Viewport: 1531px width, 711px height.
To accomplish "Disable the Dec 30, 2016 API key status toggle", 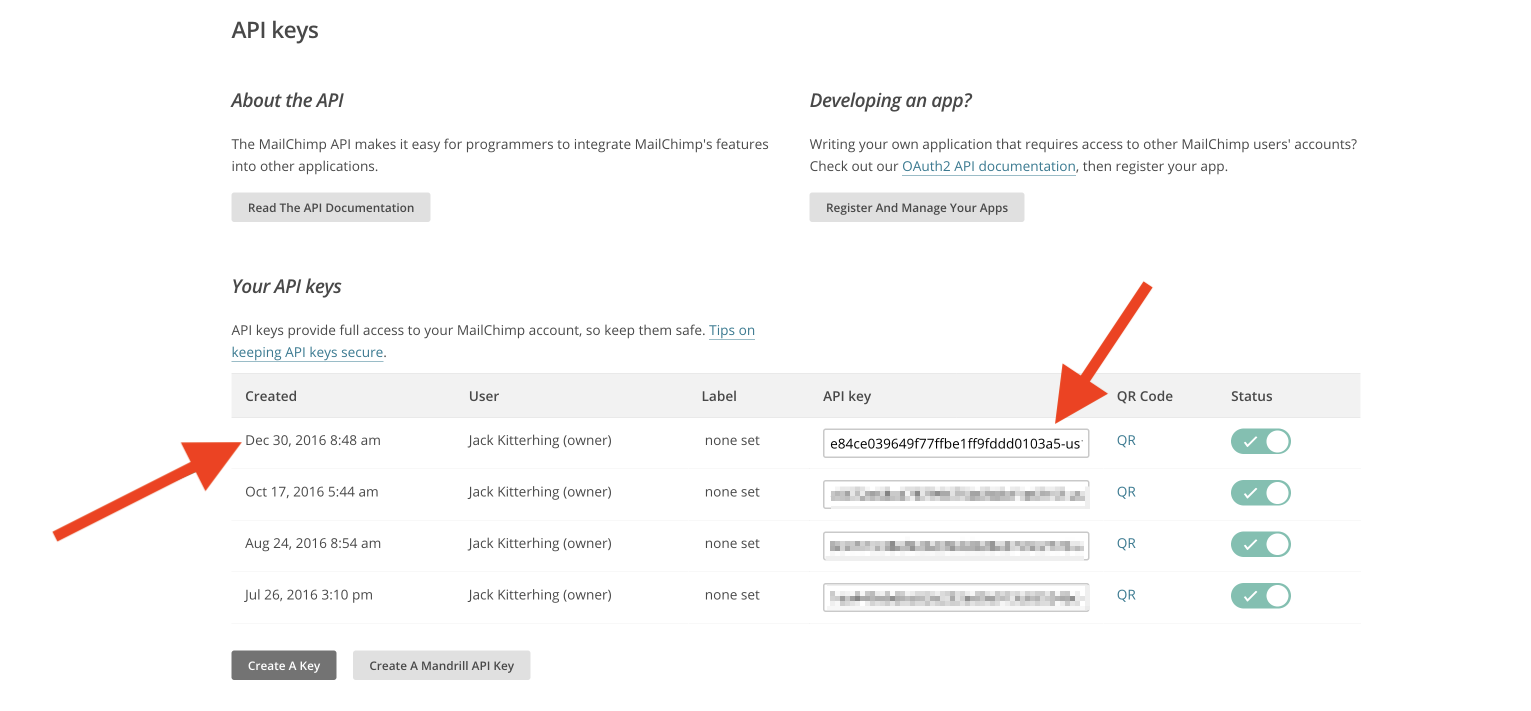I will [1260, 440].
